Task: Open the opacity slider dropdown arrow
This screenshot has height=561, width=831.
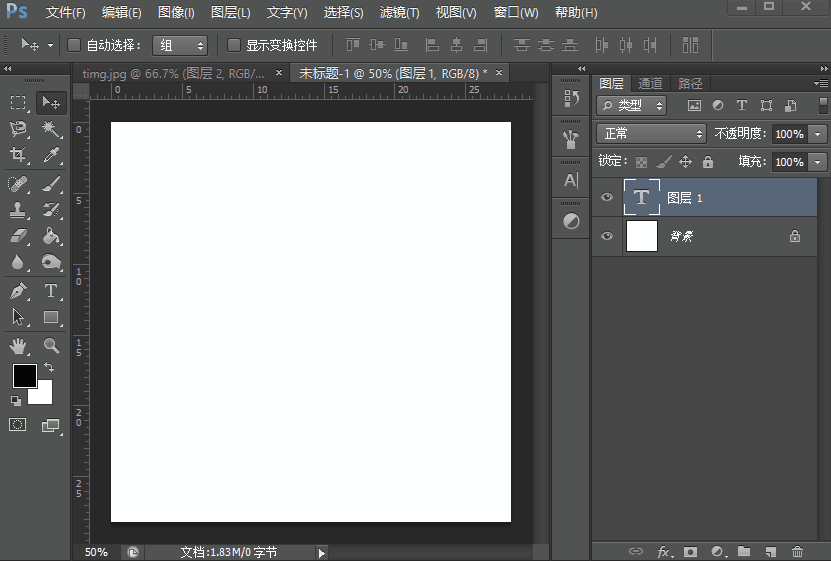Action: pos(818,134)
